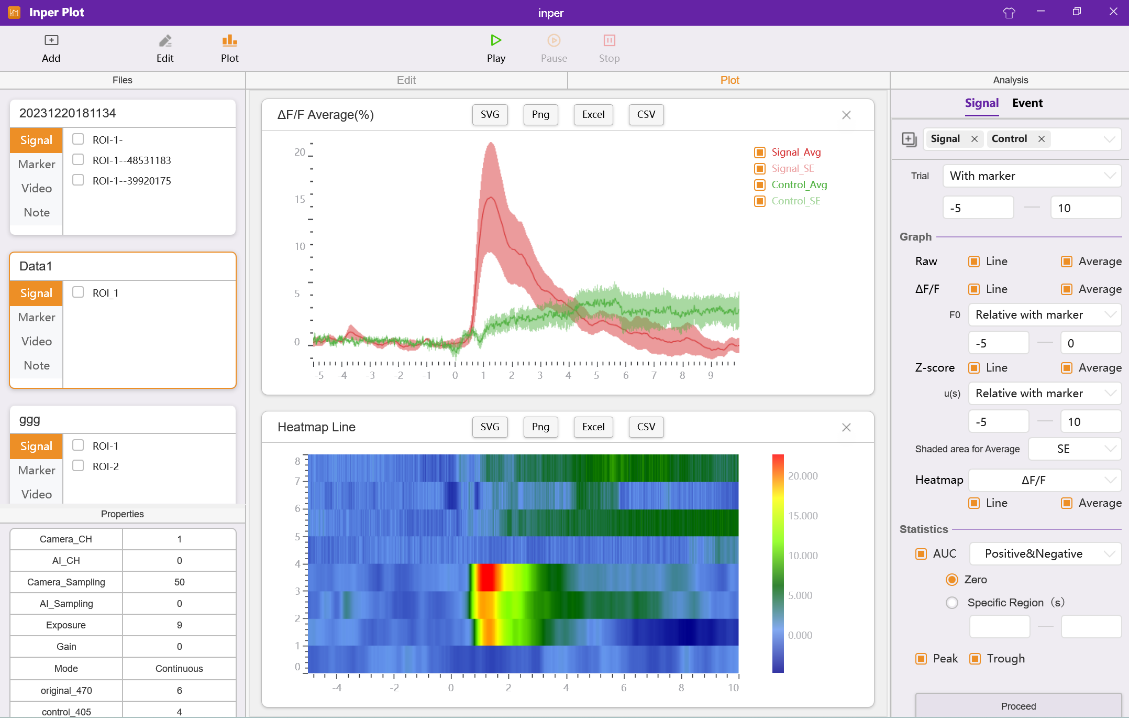Select the Plot bar-chart icon
The width and height of the screenshot is (1129, 718).
(x=230, y=40)
